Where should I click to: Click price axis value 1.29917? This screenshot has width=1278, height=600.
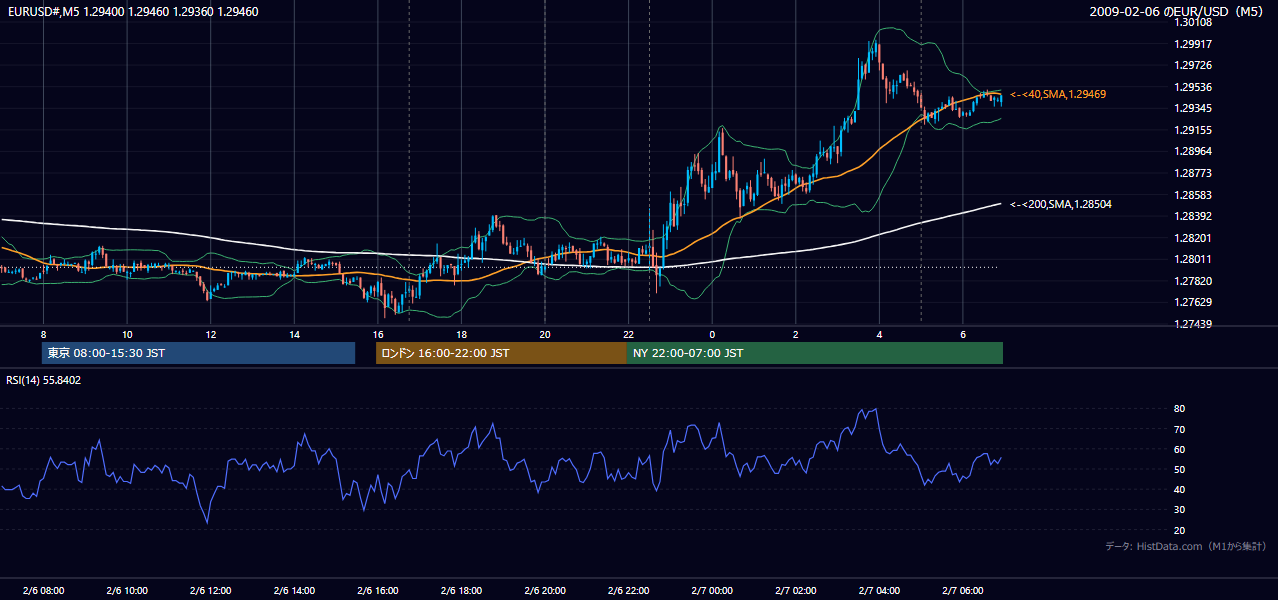1193,44
